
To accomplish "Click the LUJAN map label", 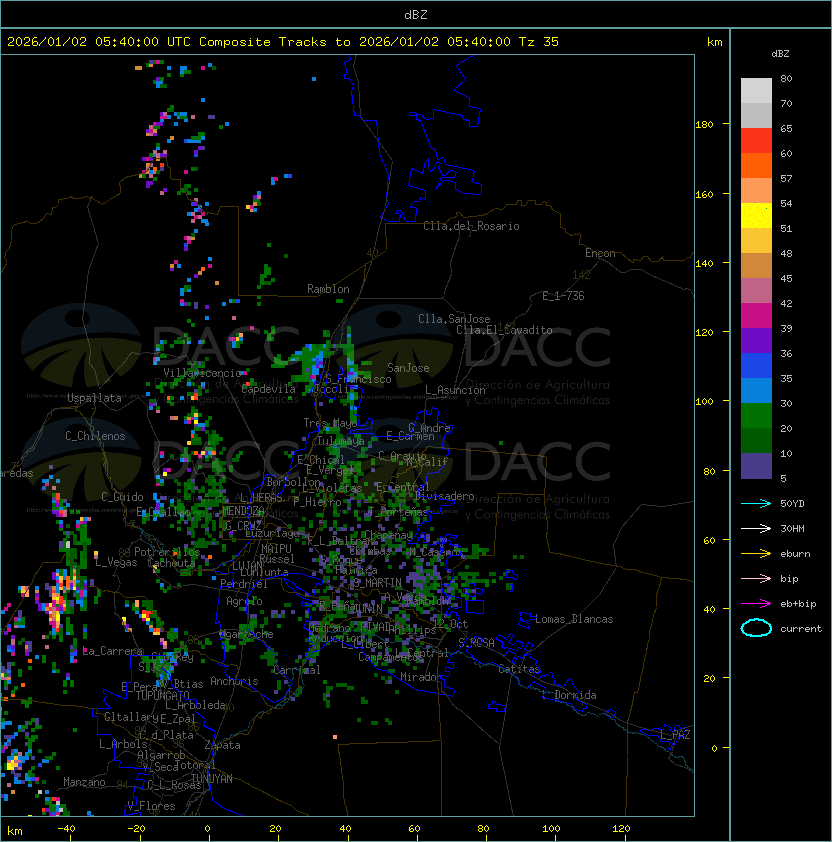I will point(247,566).
